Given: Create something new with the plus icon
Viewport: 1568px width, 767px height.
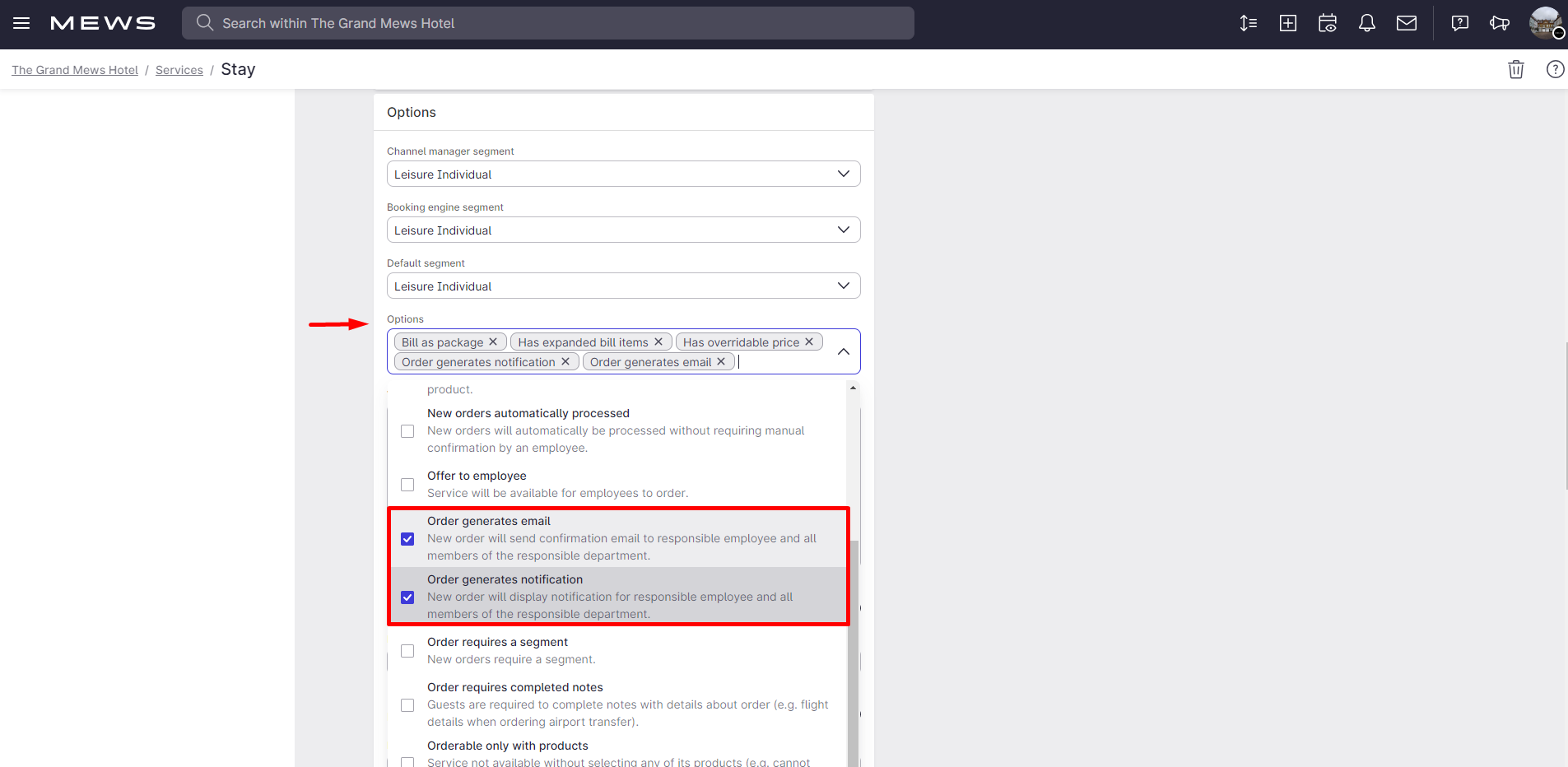Looking at the screenshot, I should pyautogui.click(x=1287, y=23).
